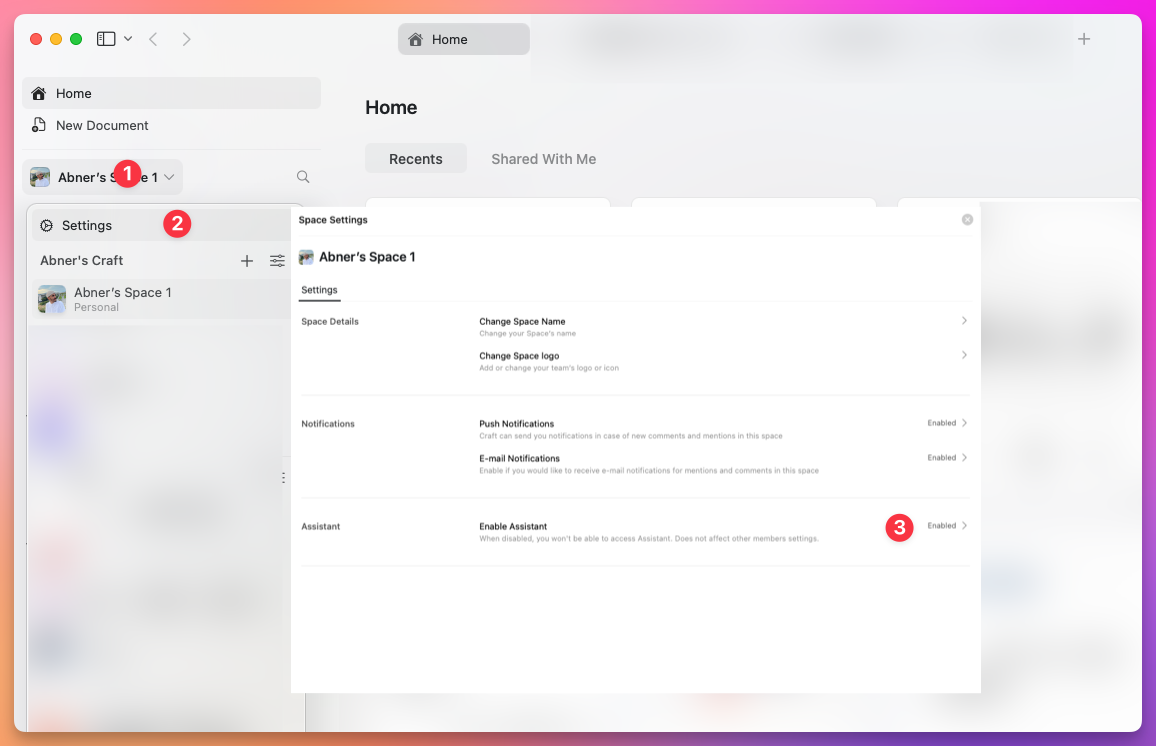Screen dimensions: 1156x746
Task: Click the Assistant section label
Action: tap(321, 526)
